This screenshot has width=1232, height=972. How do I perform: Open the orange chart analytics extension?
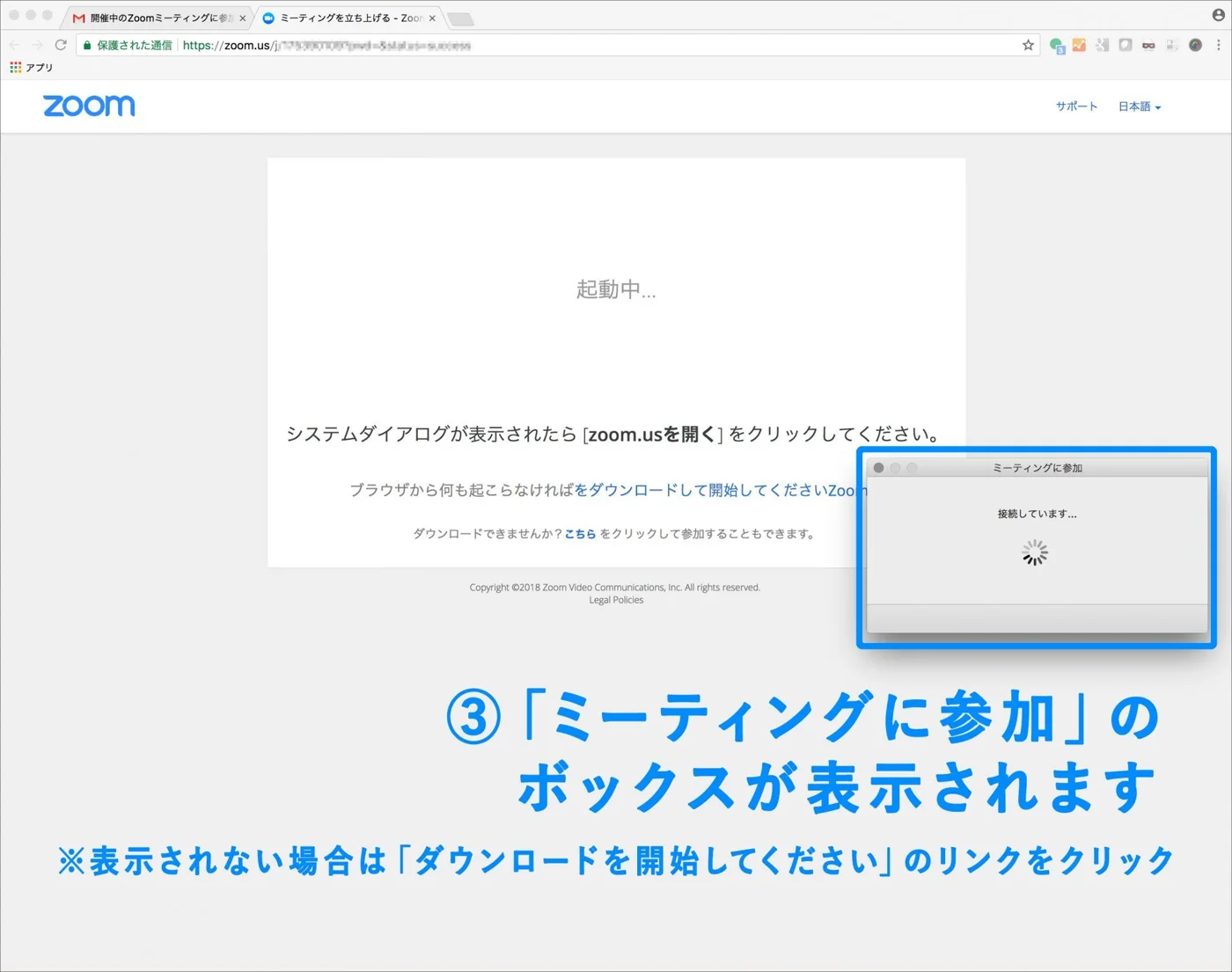(x=1079, y=45)
